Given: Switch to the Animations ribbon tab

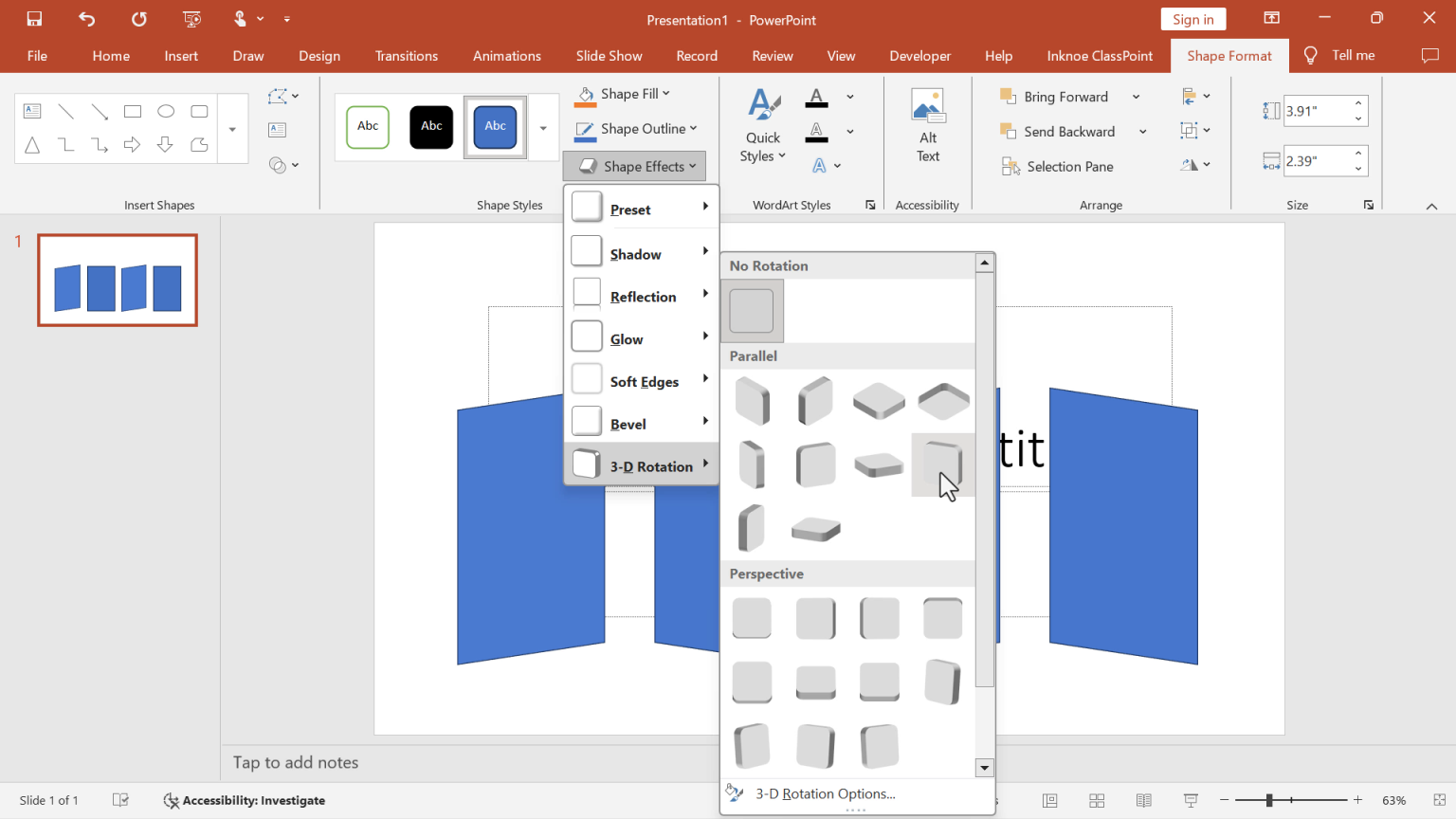Looking at the screenshot, I should (x=506, y=55).
